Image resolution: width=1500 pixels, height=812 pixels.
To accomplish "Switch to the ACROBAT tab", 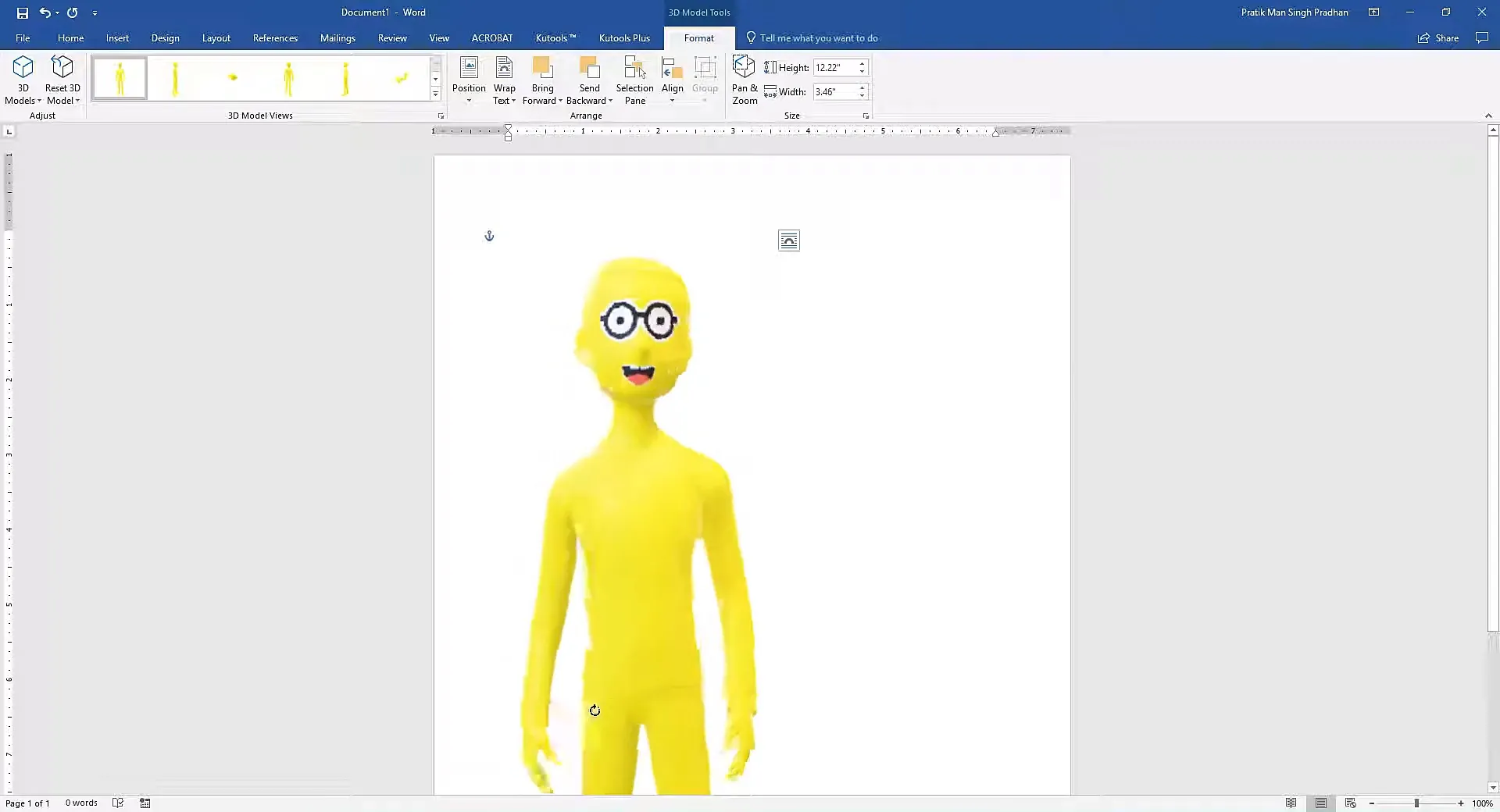I will click(492, 38).
